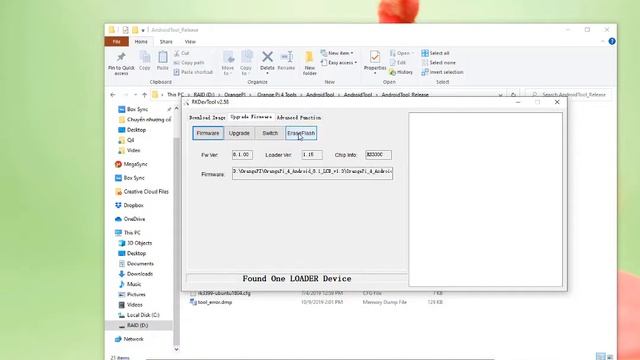Select Pictures in navigation pane
This screenshot has height=360, width=640.
pyautogui.click(x=132, y=294)
